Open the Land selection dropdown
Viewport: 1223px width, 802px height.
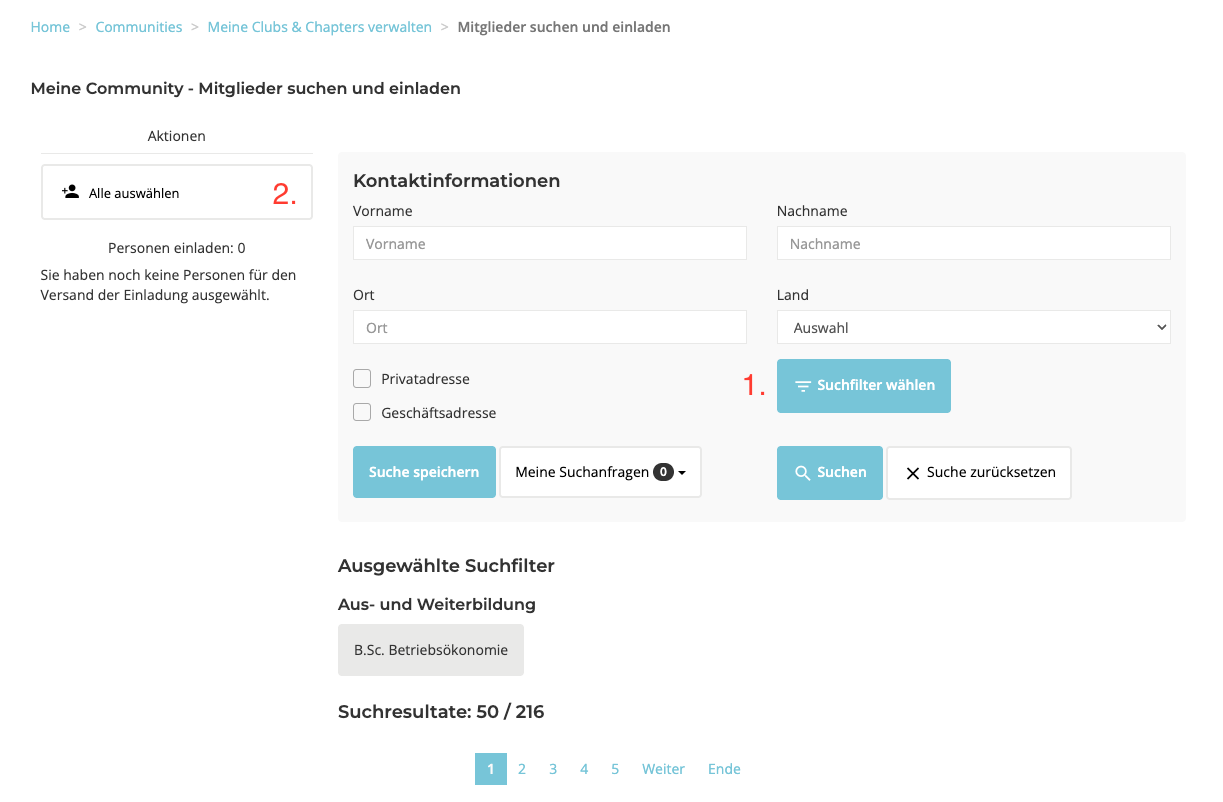pos(973,327)
